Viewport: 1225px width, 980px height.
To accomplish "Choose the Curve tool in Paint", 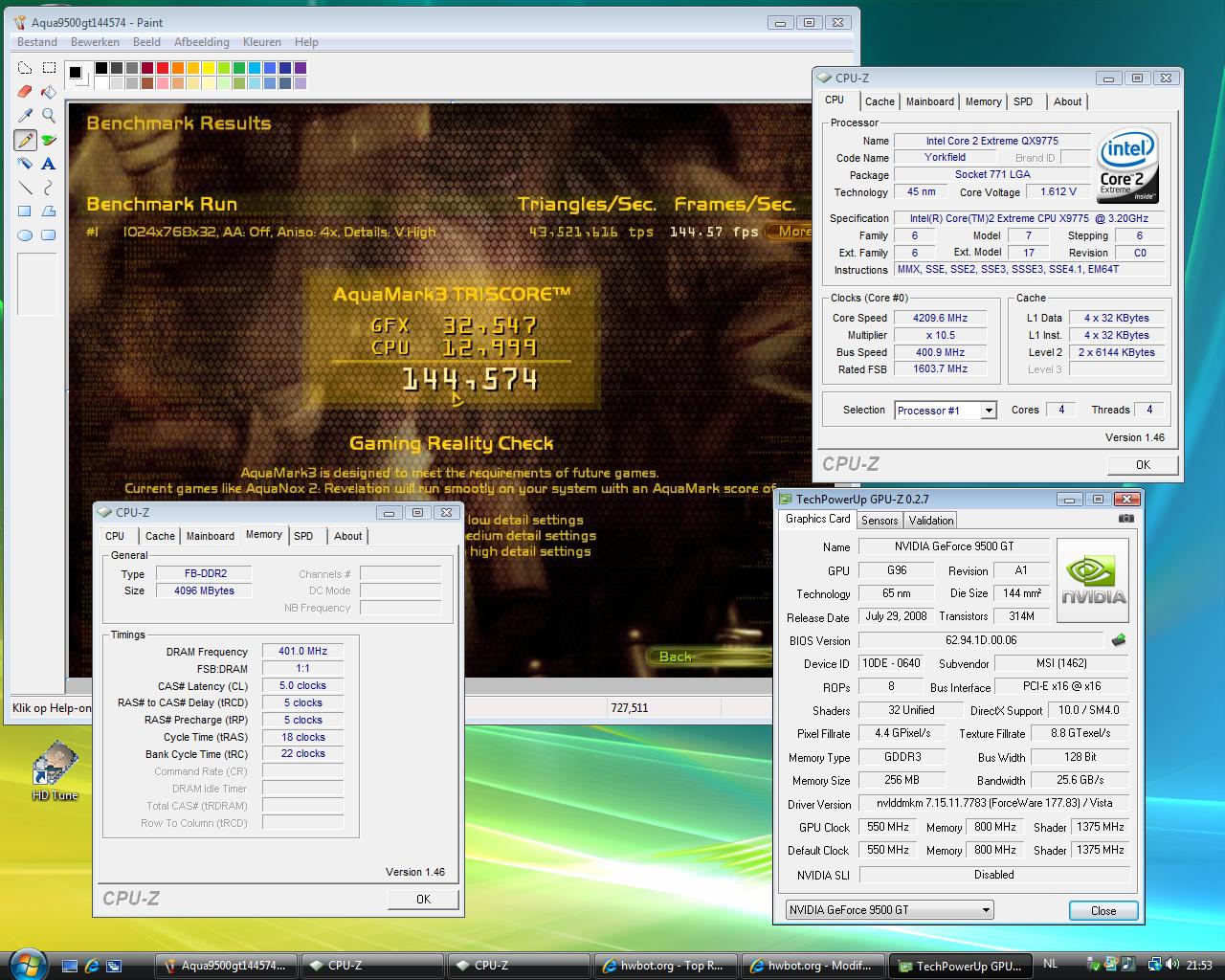I will pos(49,188).
